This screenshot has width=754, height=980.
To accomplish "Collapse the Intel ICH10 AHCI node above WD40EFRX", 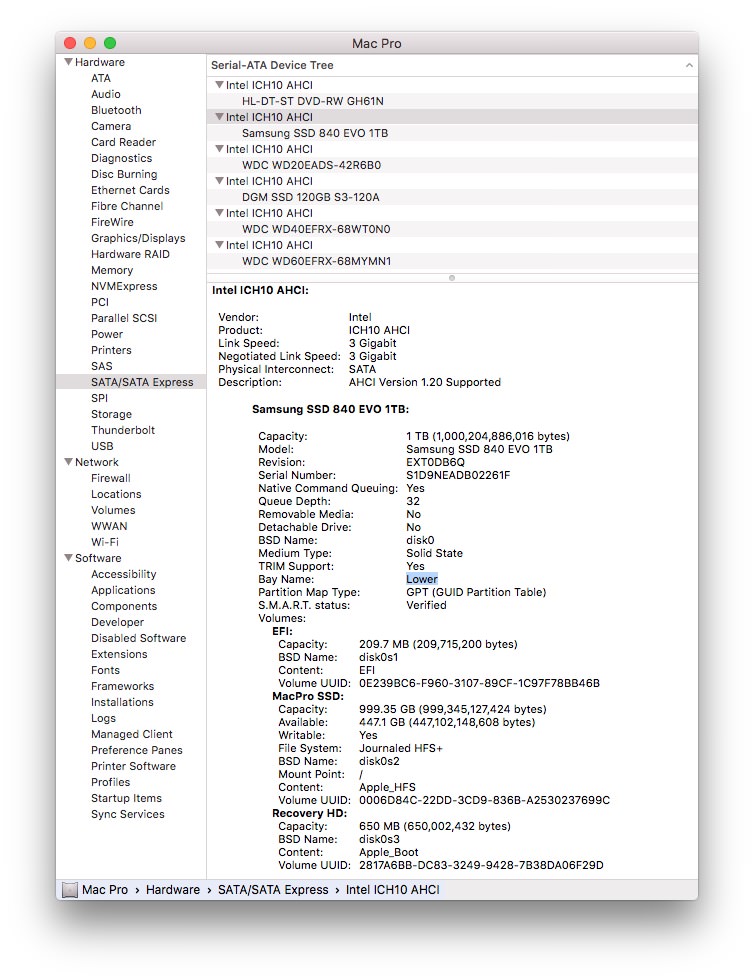I will (x=219, y=212).
